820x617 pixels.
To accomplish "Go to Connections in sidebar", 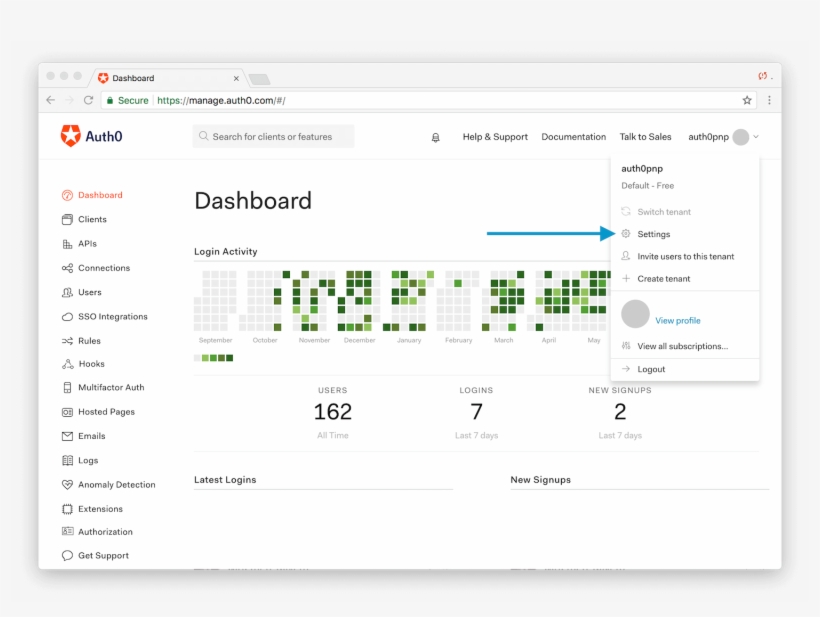I will tap(104, 268).
